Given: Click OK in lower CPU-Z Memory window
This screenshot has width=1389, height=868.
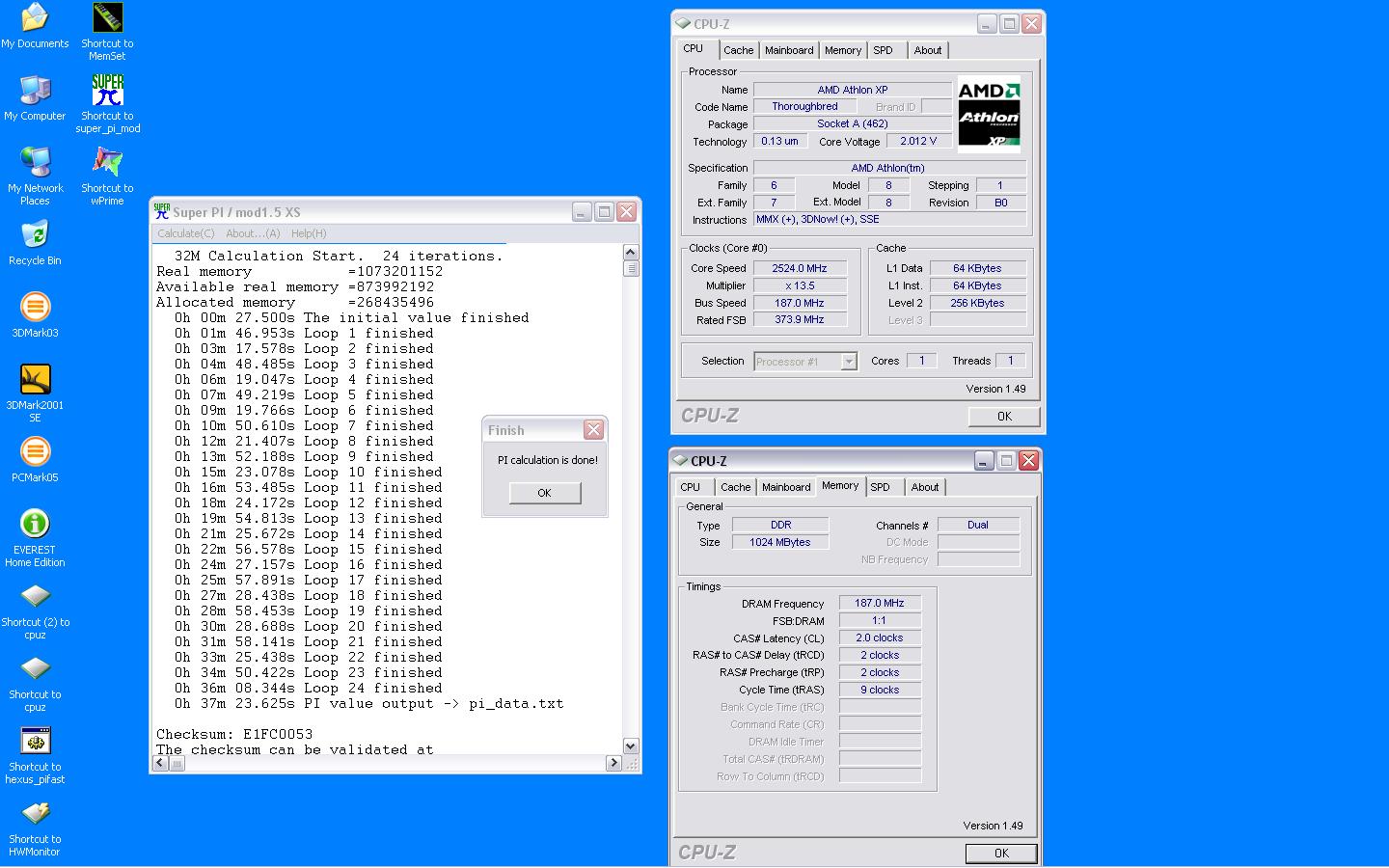Looking at the screenshot, I should pos(1001,854).
